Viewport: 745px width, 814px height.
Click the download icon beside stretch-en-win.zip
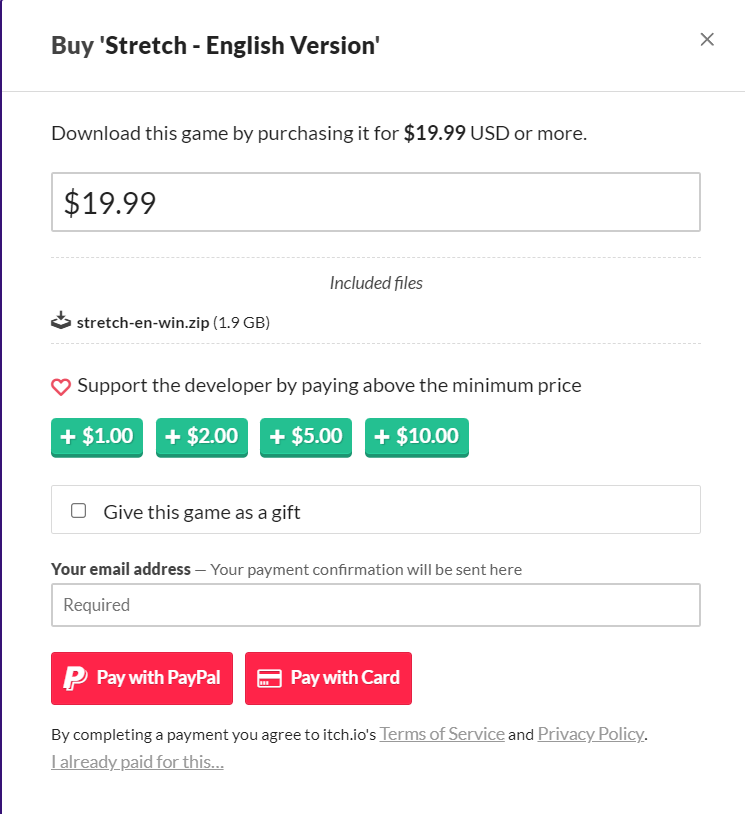61,321
